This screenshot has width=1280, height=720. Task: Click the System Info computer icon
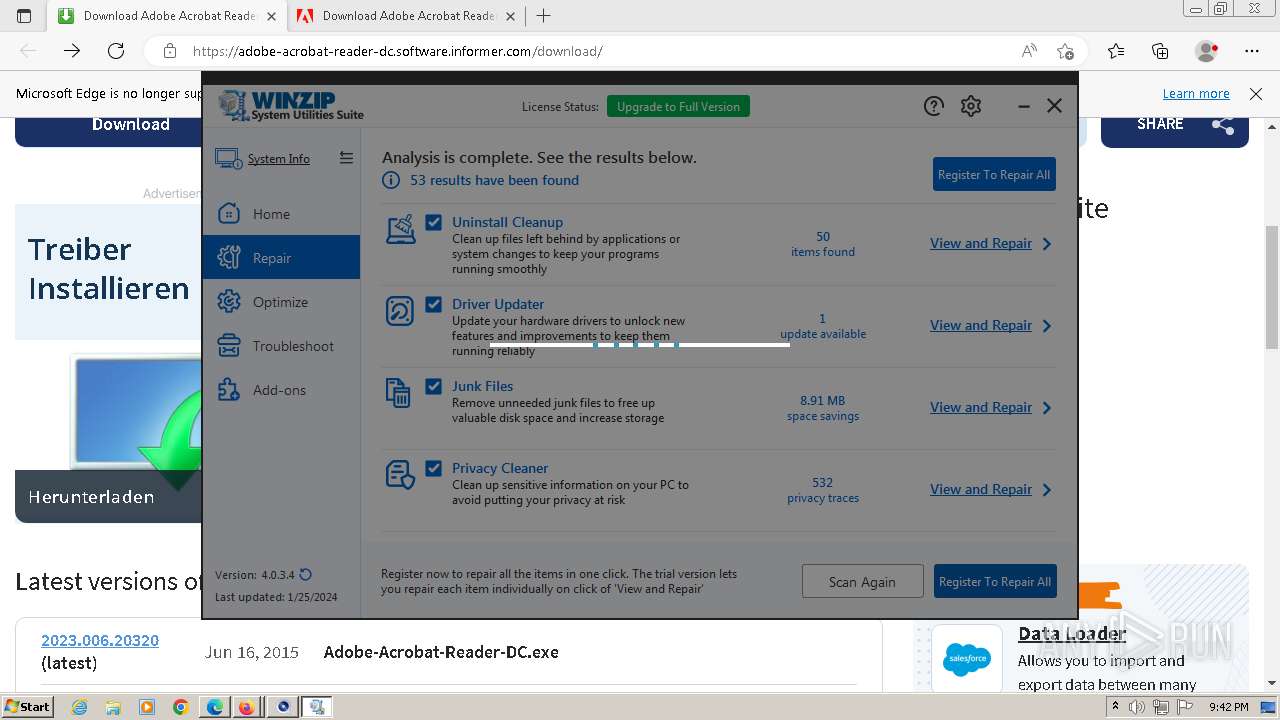pyautogui.click(x=228, y=158)
